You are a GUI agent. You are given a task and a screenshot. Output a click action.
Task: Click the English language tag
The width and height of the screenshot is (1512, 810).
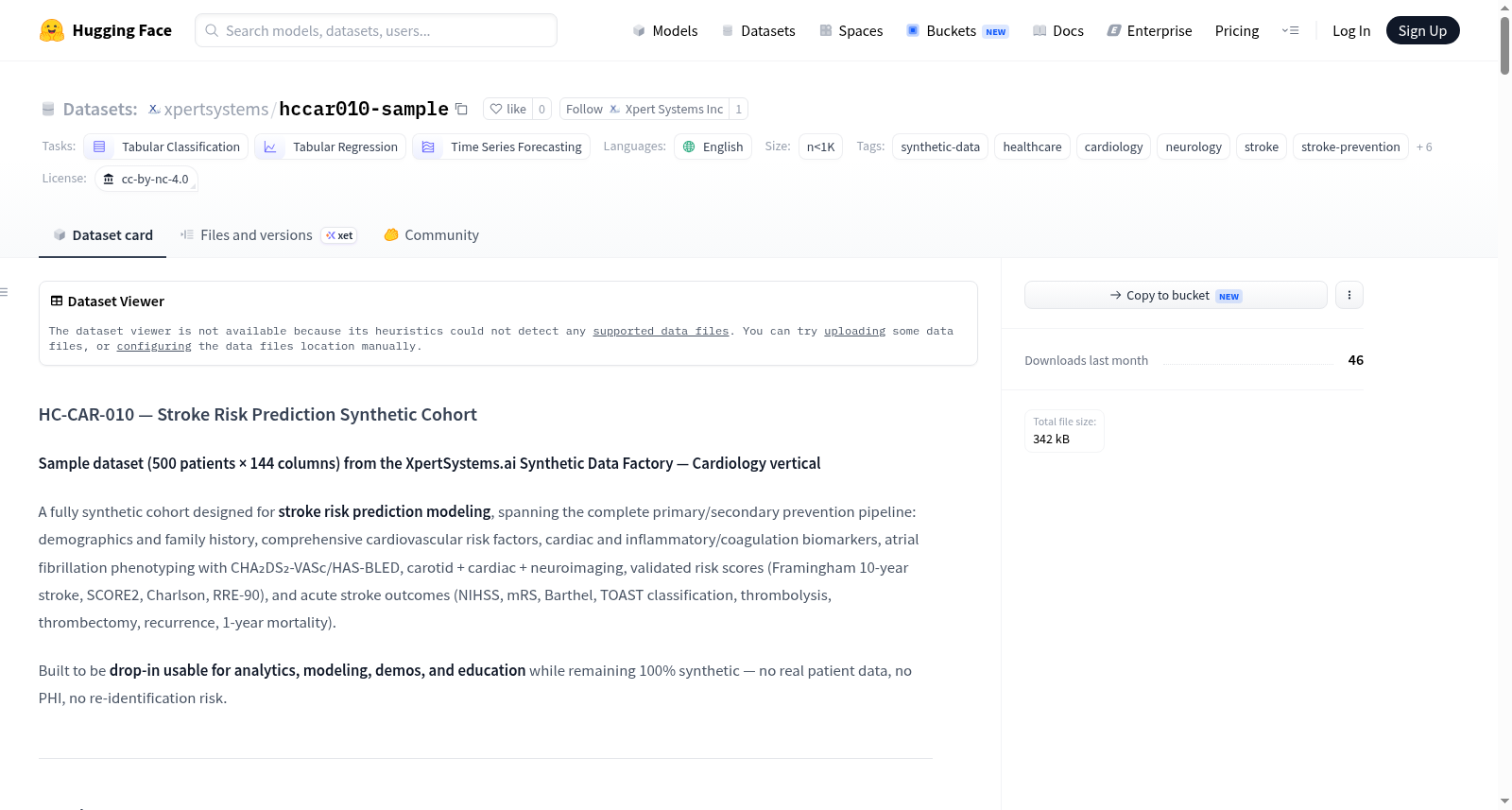(713, 146)
